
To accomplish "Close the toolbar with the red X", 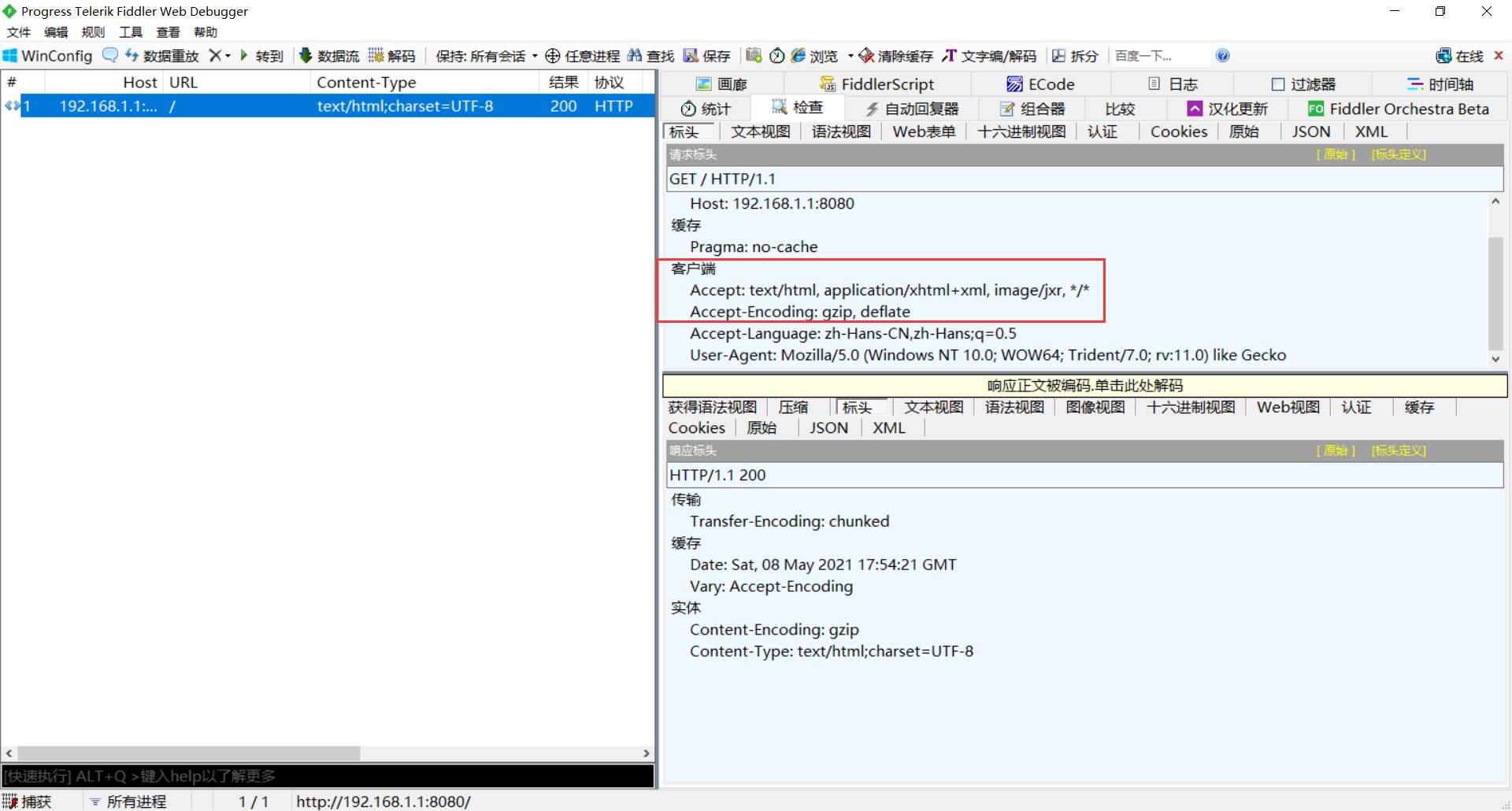I will 1499,55.
